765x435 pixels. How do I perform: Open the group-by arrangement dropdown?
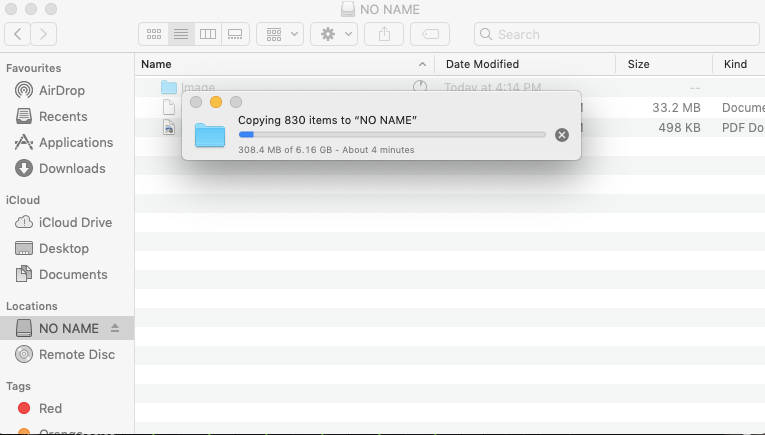click(280, 34)
